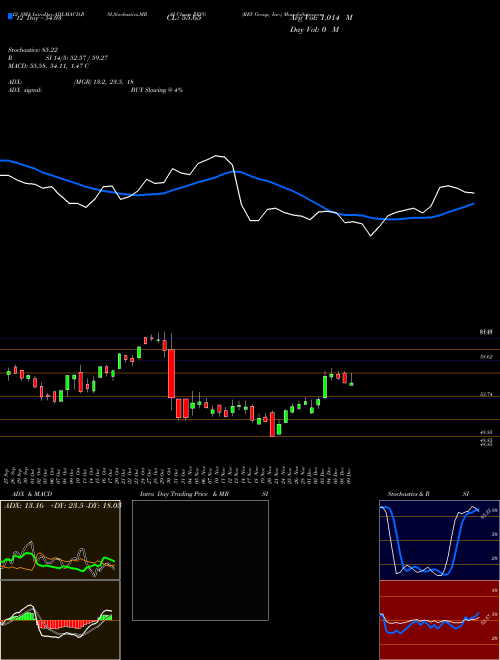500x660 pixels.
Task: Click the blue 12 Day SMA legend swatch
Action: tap(11, 17)
